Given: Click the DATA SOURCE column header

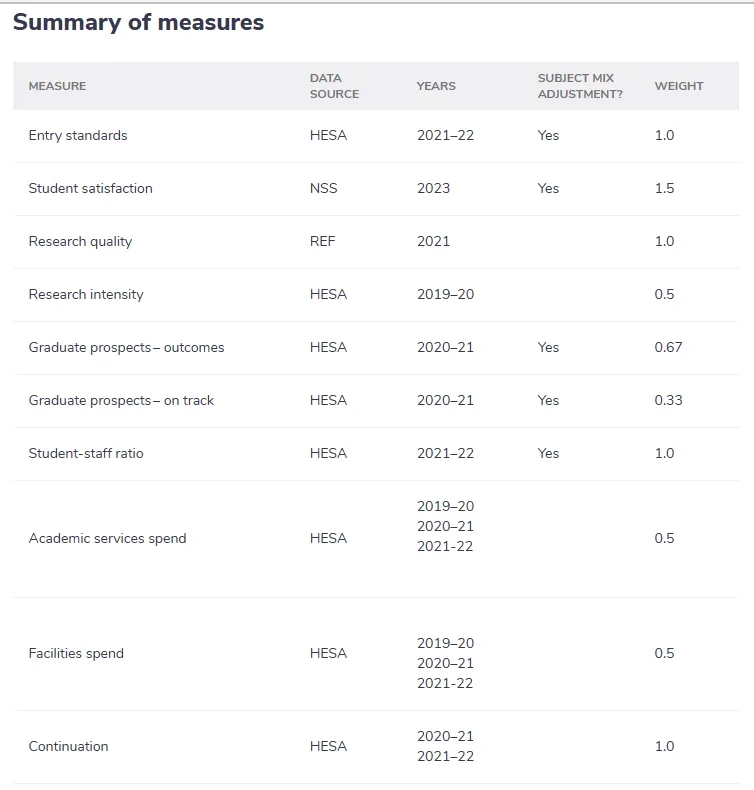Looking at the screenshot, I should (334, 86).
